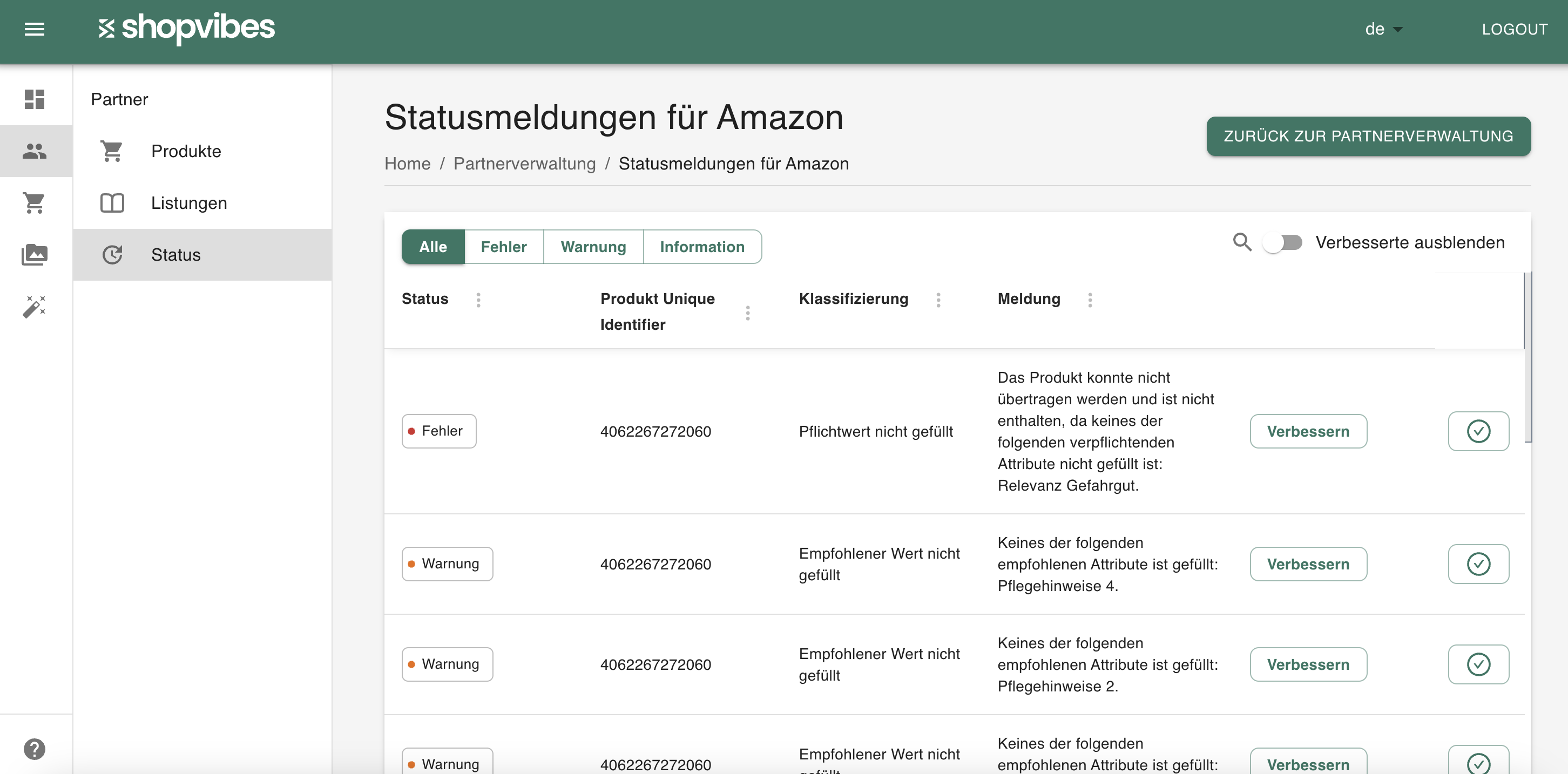This screenshot has width=1568, height=774.
Task: Mark the Fehler row as resolved
Action: click(x=1478, y=431)
